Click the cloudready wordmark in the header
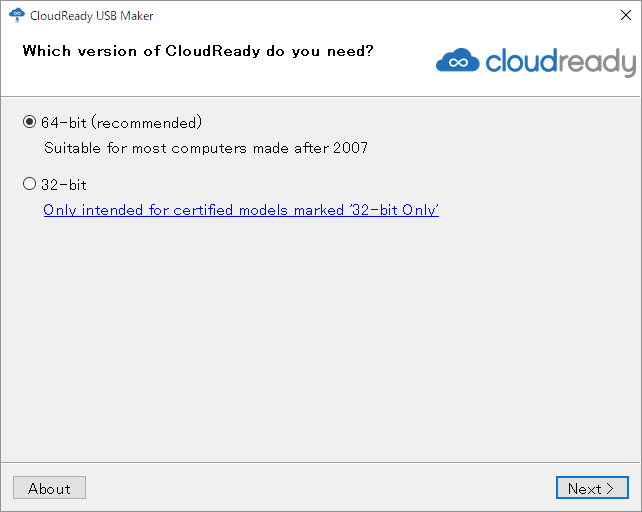 pyautogui.click(x=561, y=62)
